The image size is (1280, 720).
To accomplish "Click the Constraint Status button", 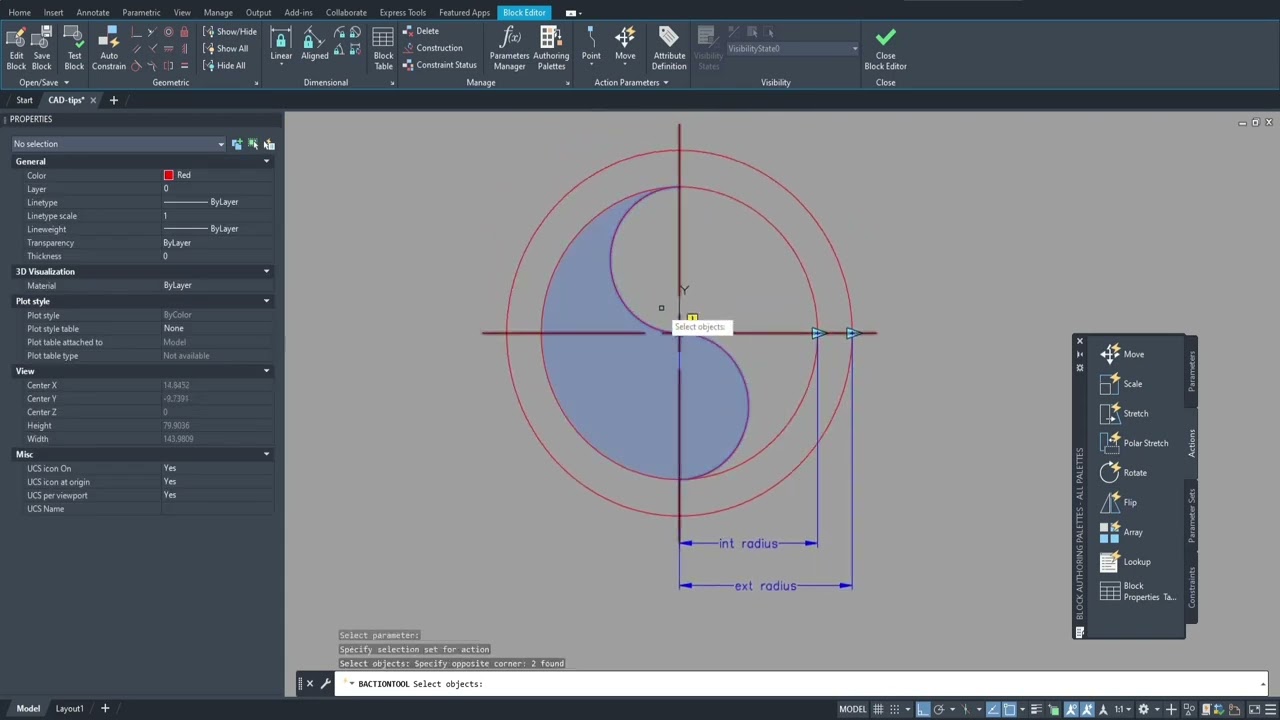I will 440,65.
